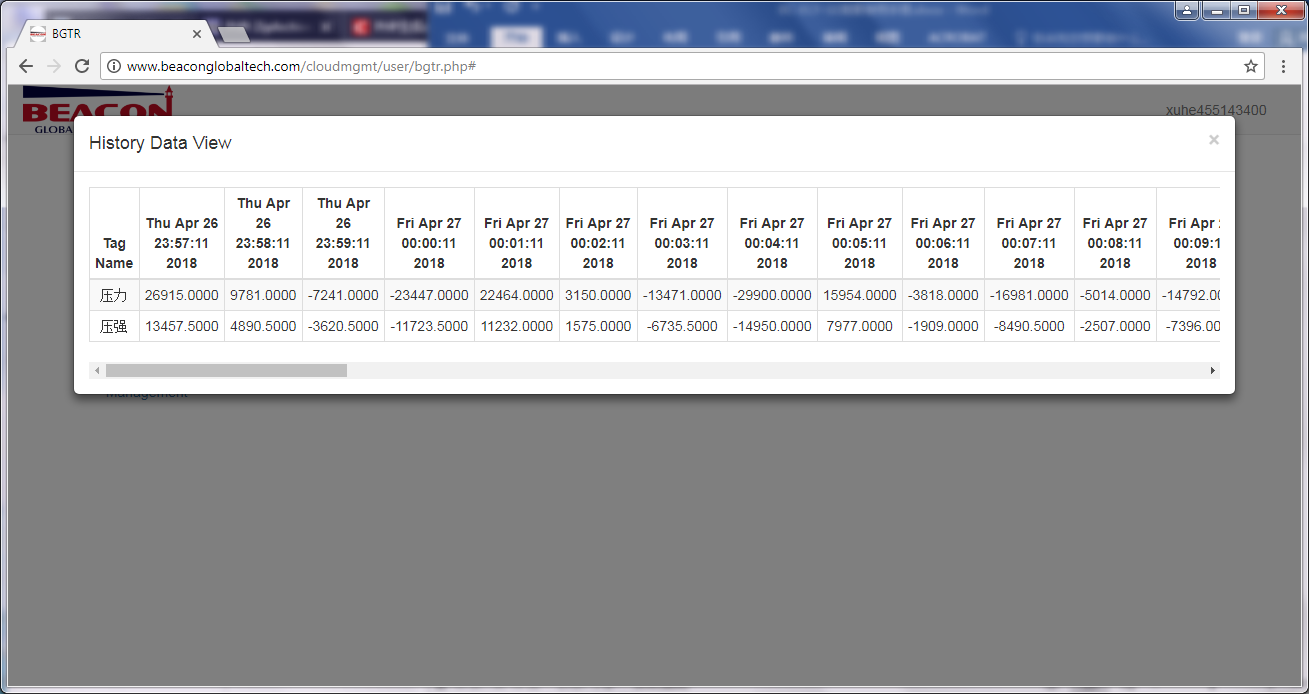1309x694 pixels.
Task: Click the horizontal scrollbar thumb under table
Action: 226,371
